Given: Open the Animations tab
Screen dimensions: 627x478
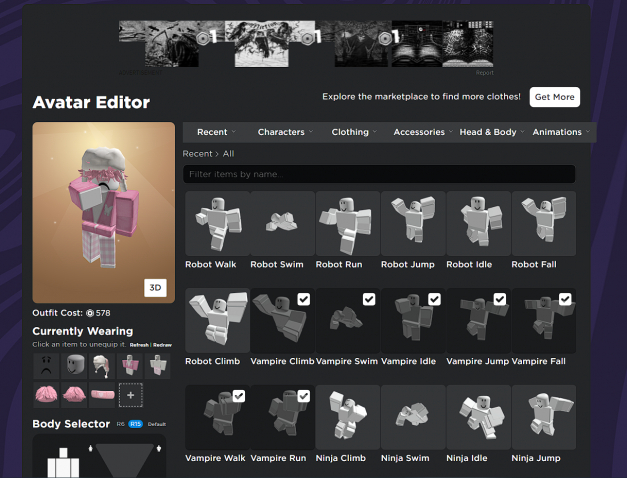Looking at the screenshot, I should click(558, 132).
